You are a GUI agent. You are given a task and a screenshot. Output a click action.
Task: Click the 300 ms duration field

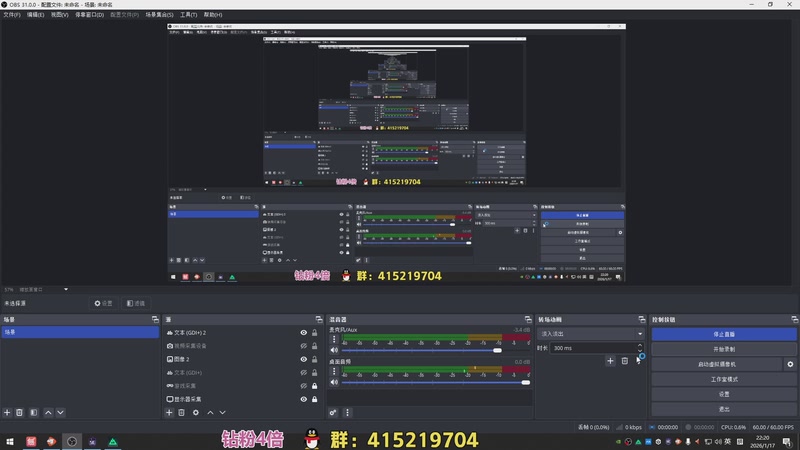593,348
